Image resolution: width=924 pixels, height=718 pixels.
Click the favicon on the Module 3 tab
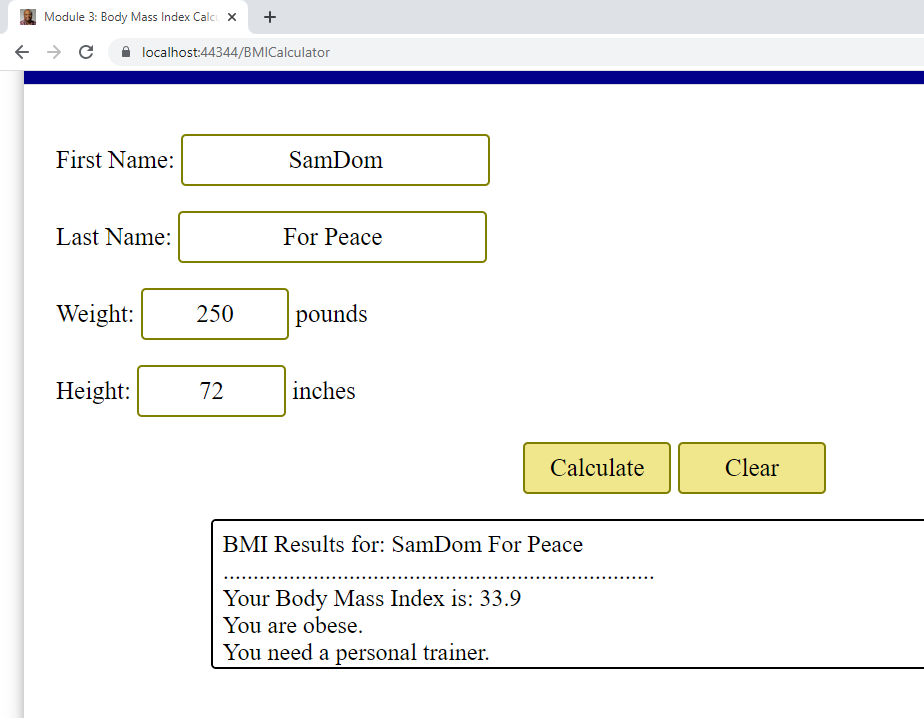pos(28,17)
